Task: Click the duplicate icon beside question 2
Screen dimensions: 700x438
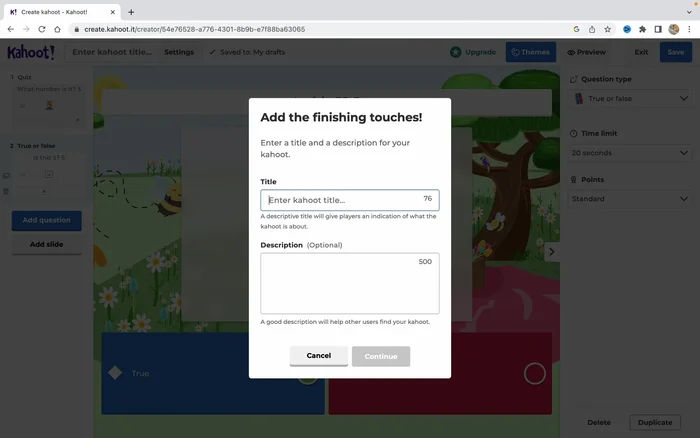Action: (6, 174)
